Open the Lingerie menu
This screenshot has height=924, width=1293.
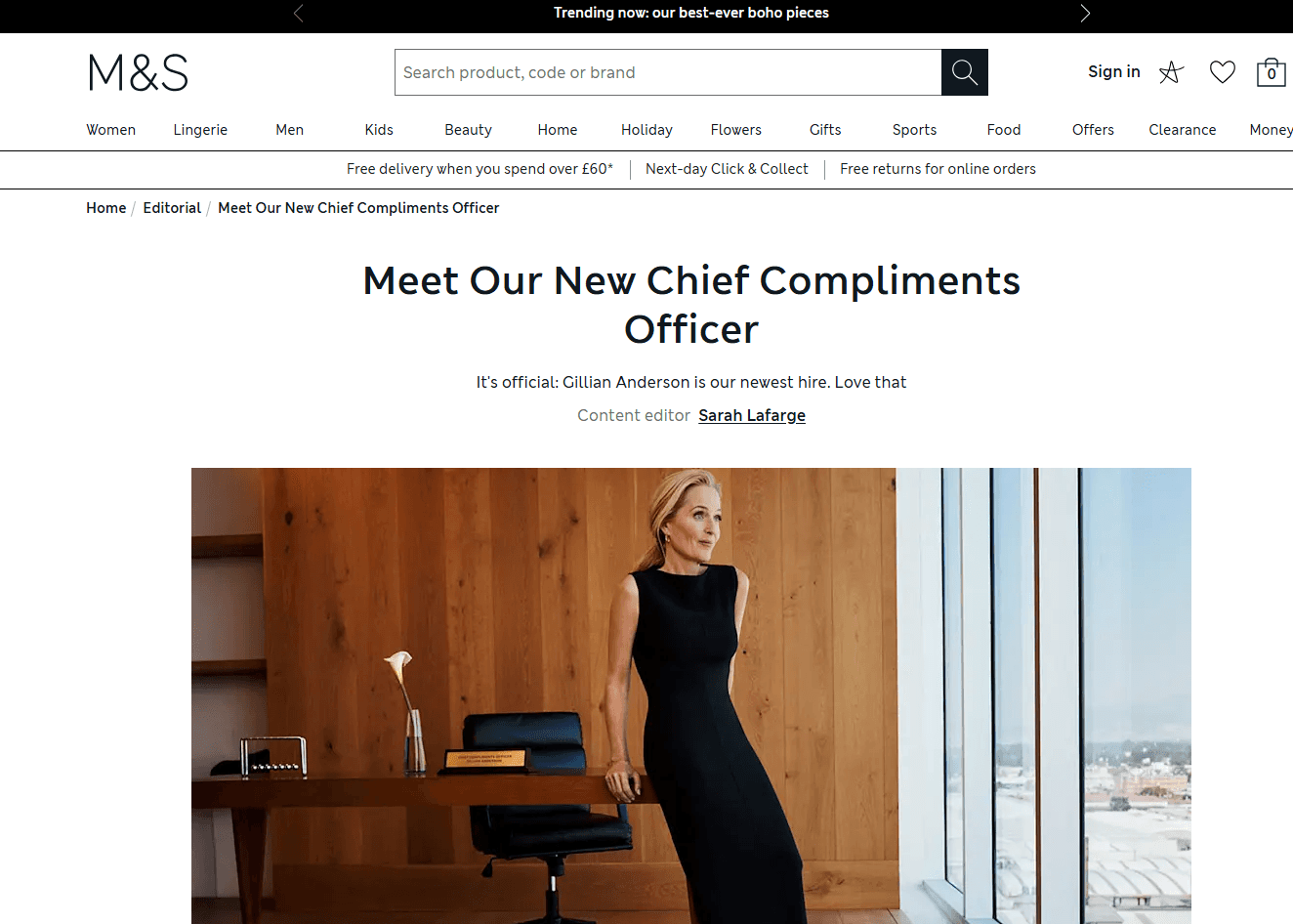pyautogui.click(x=200, y=130)
